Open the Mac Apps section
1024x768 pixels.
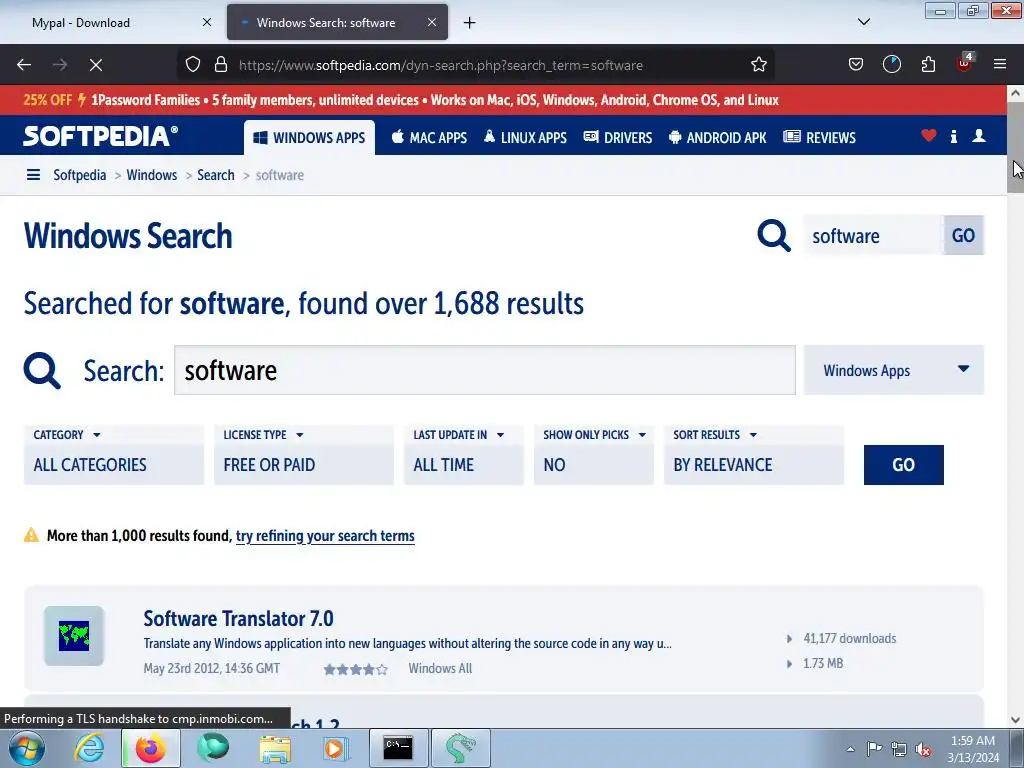[429, 138]
